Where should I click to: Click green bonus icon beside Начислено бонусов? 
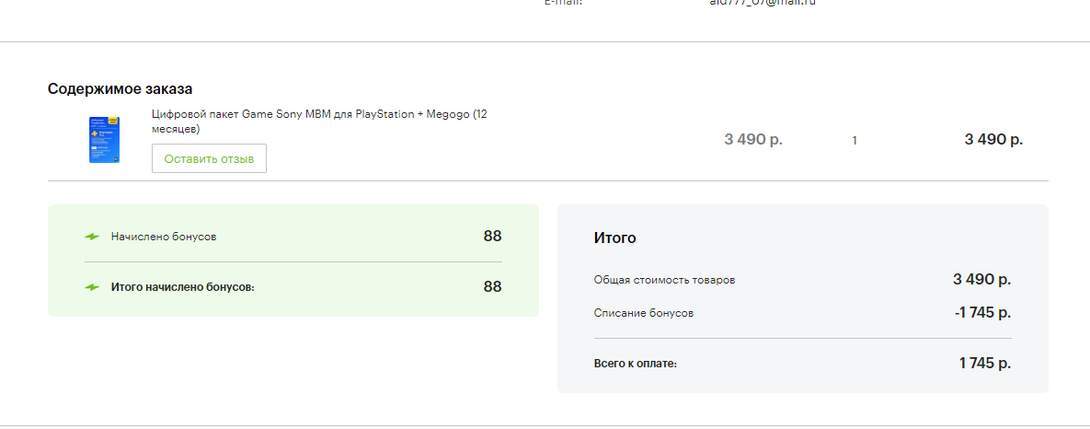pyautogui.click(x=92, y=237)
